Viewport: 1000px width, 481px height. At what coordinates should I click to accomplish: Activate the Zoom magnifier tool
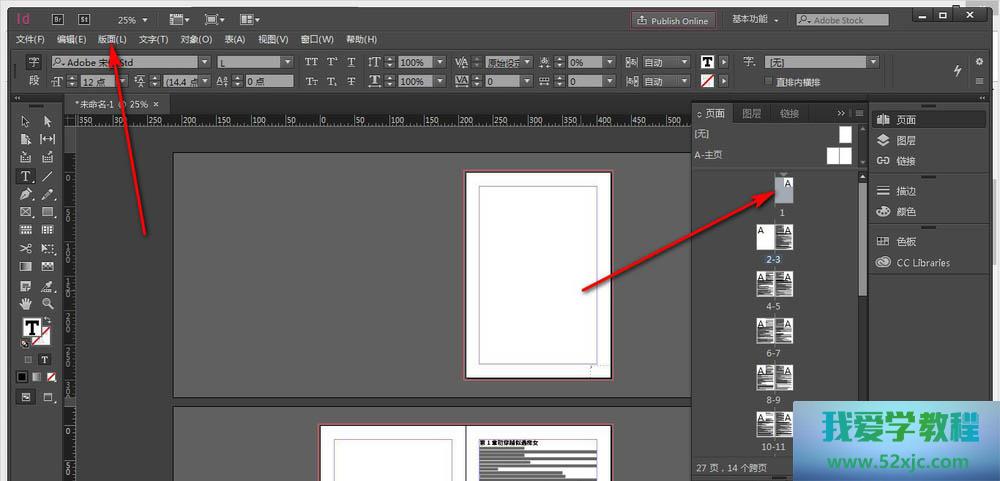point(47,303)
